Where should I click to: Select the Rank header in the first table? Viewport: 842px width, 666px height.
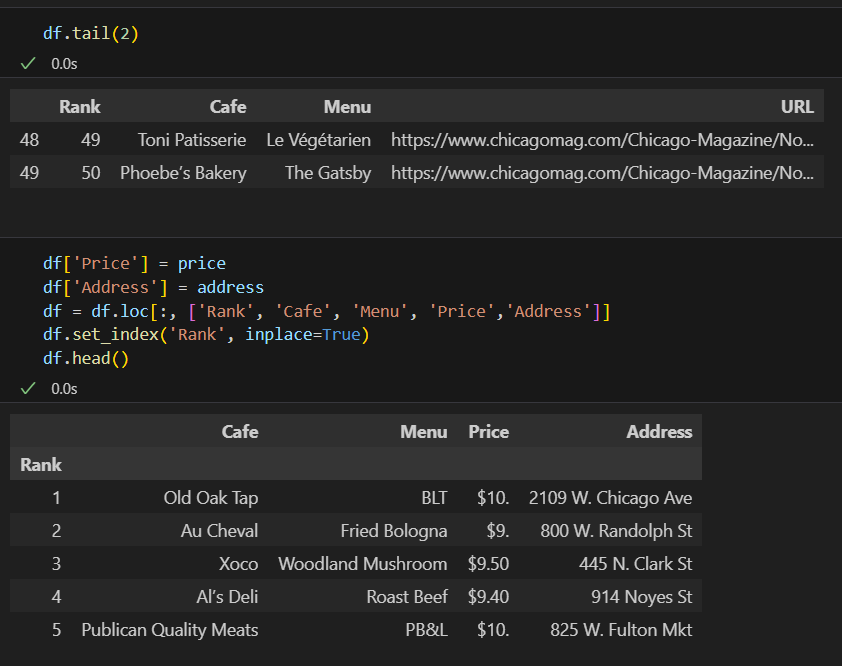(x=79, y=106)
